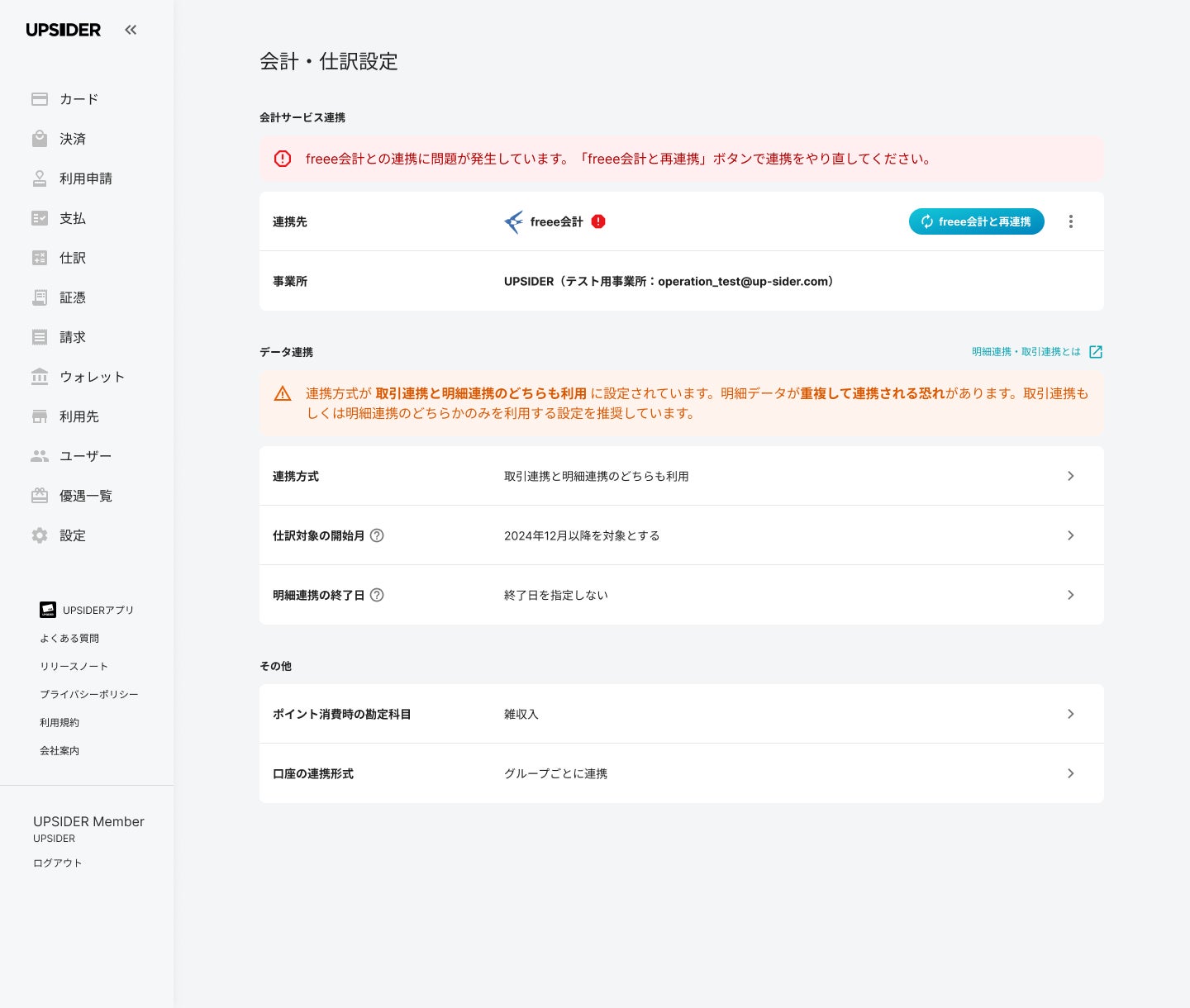The height and width of the screenshot is (1008, 1190).
Task: Click the 終了日を指定しない value
Action: (556, 595)
